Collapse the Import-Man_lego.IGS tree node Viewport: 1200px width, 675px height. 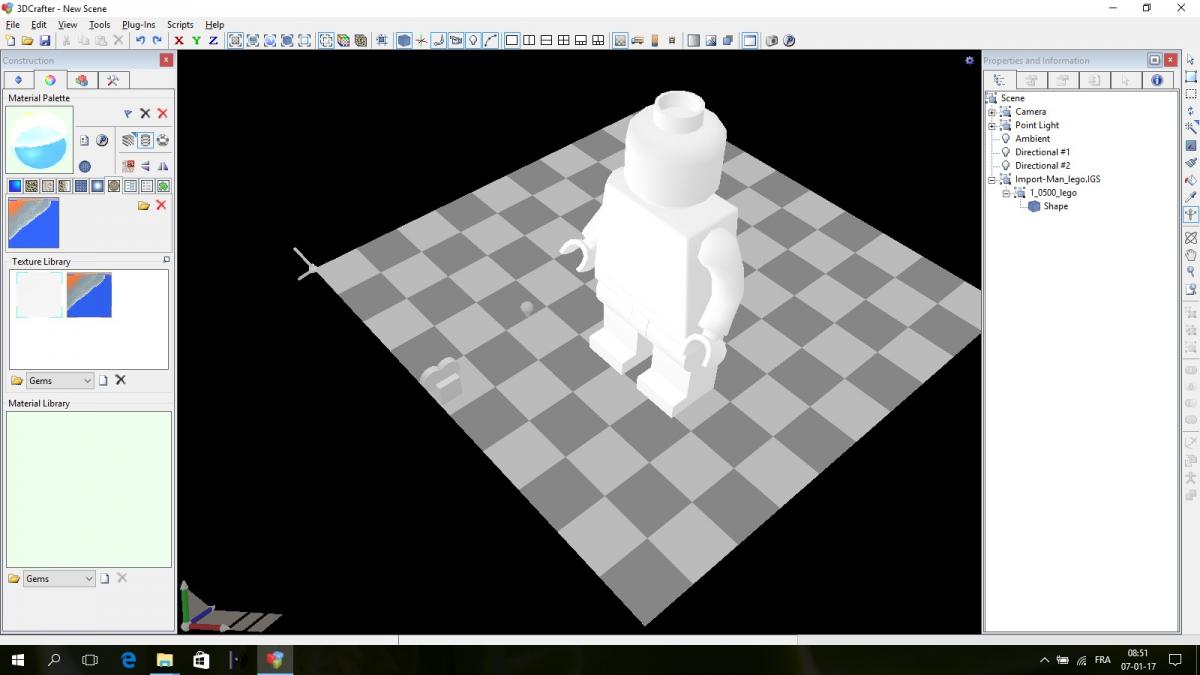click(x=992, y=180)
